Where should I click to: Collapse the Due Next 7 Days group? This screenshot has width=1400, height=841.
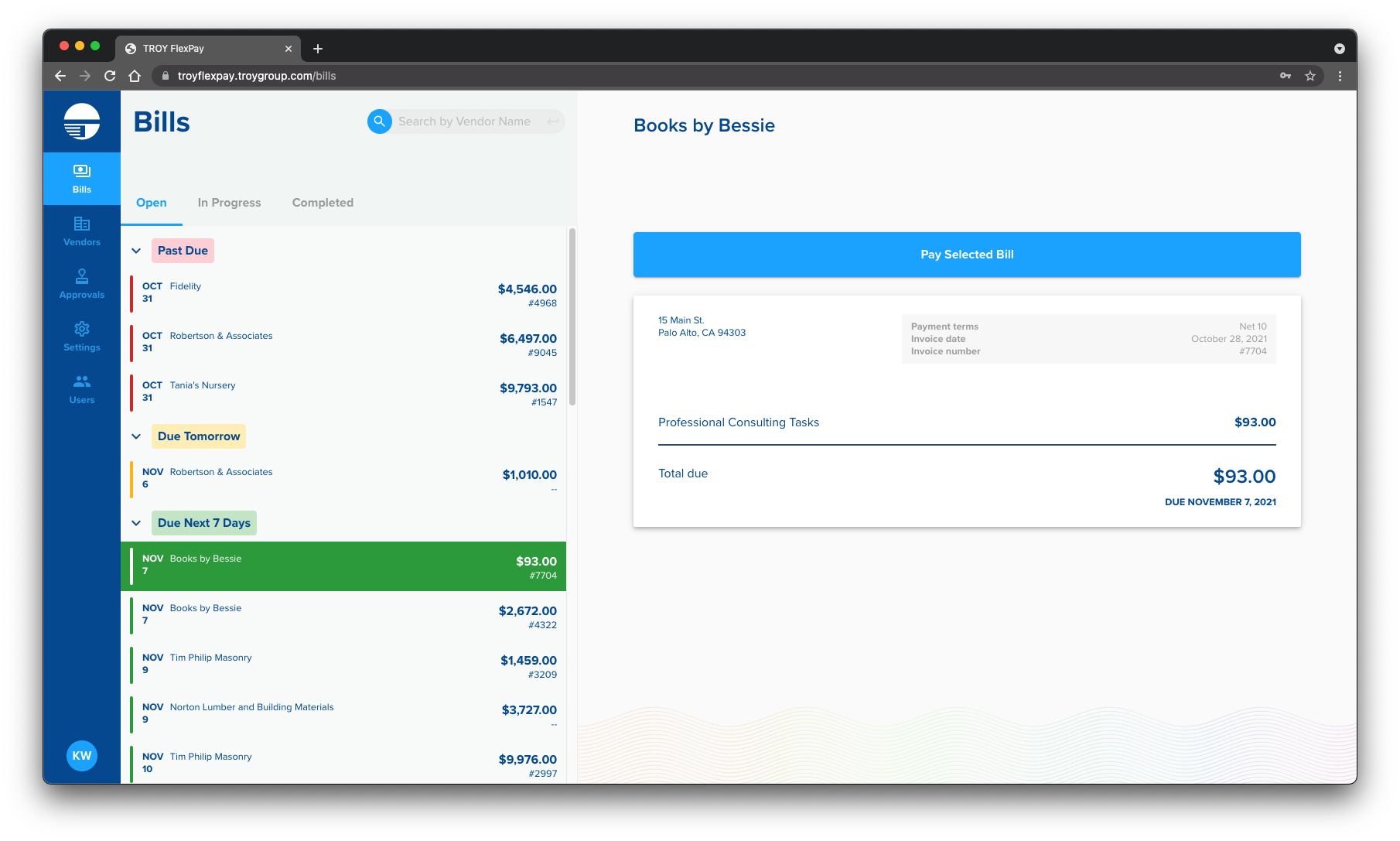coord(136,523)
